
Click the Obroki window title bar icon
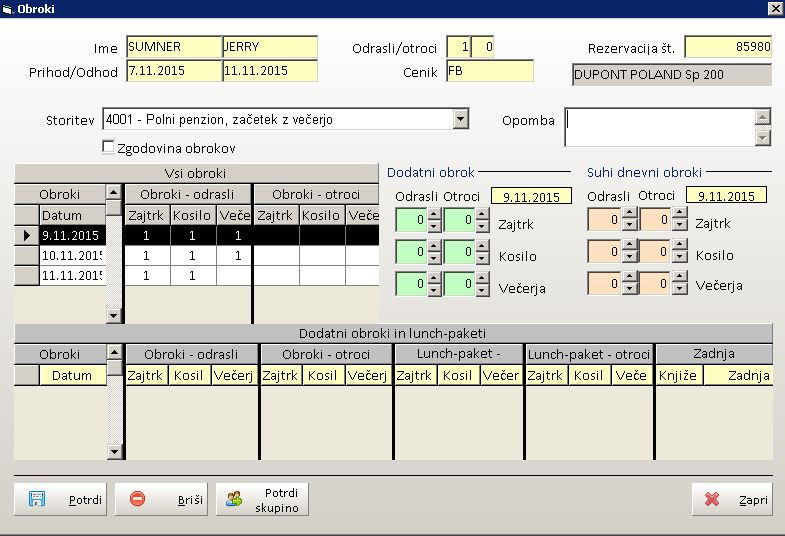7,9
